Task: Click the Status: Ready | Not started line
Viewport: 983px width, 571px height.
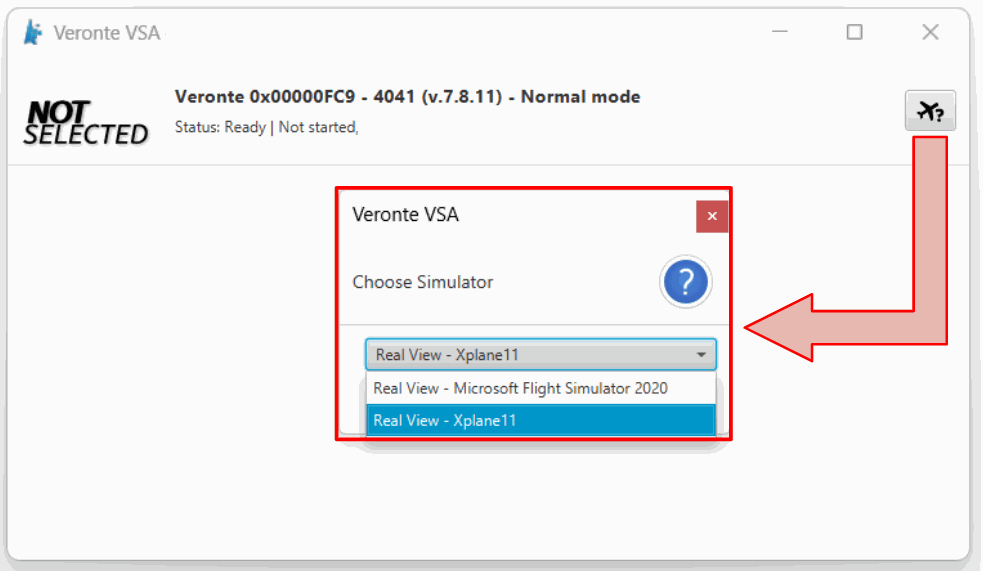Action: pyautogui.click(x=266, y=127)
